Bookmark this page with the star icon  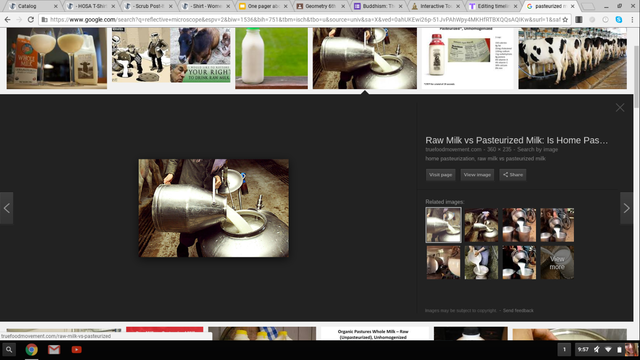coord(565,19)
